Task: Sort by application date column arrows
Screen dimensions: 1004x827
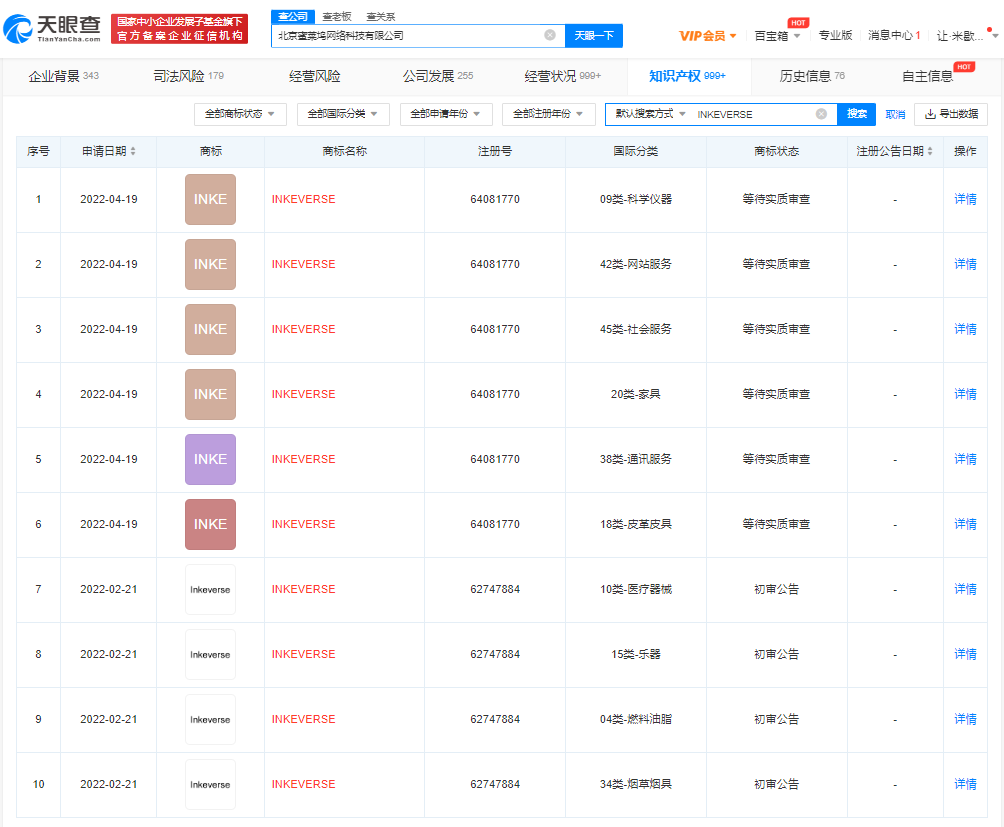Action: click(x=133, y=152)
